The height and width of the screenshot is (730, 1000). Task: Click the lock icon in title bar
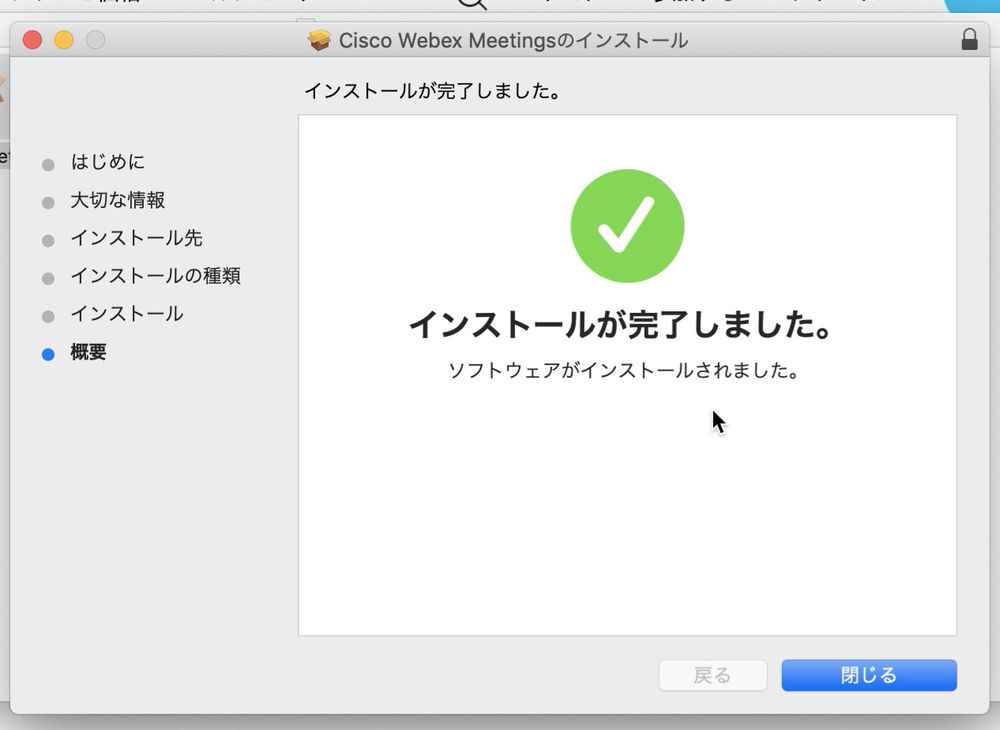pyautogui.click(x=969, y=40)
